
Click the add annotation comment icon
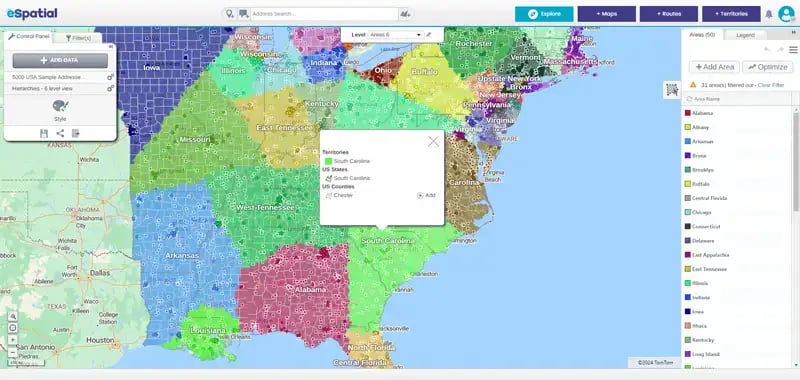243,14
